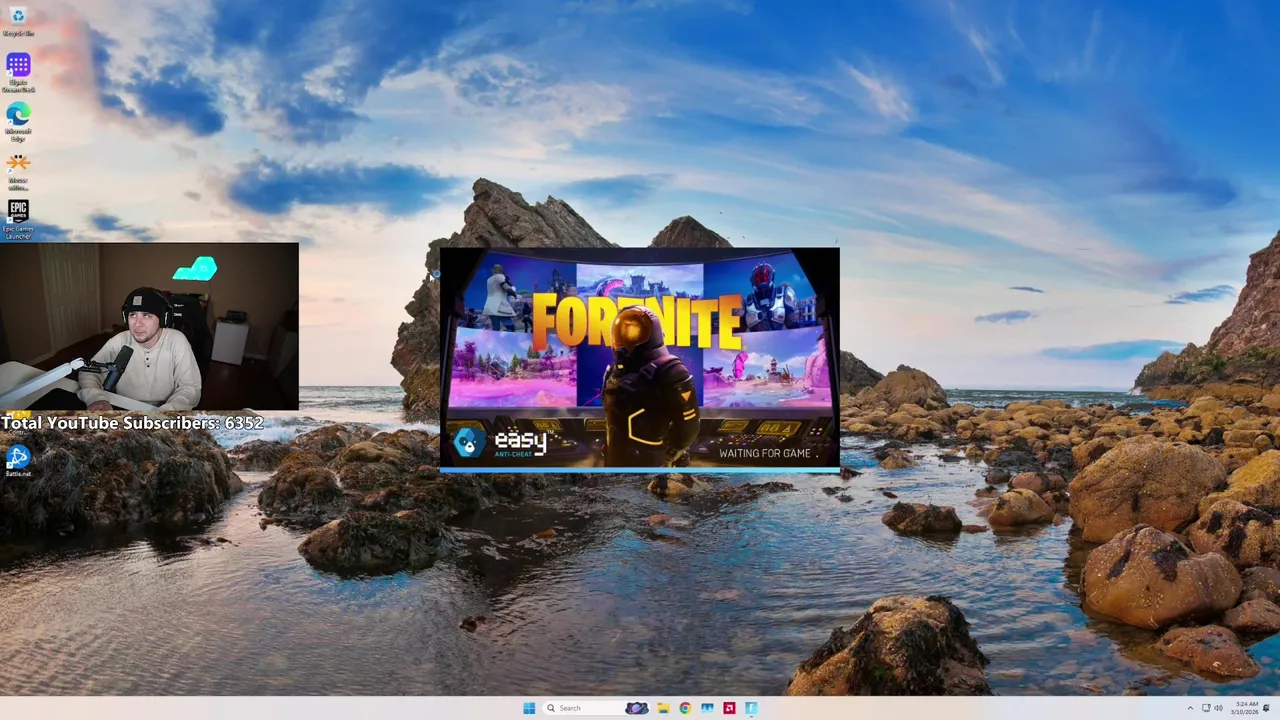The height and width of the screenshot is (720, 1280).
Task: Click the Fortnite splash screen artwork
Action: (640, 357)
